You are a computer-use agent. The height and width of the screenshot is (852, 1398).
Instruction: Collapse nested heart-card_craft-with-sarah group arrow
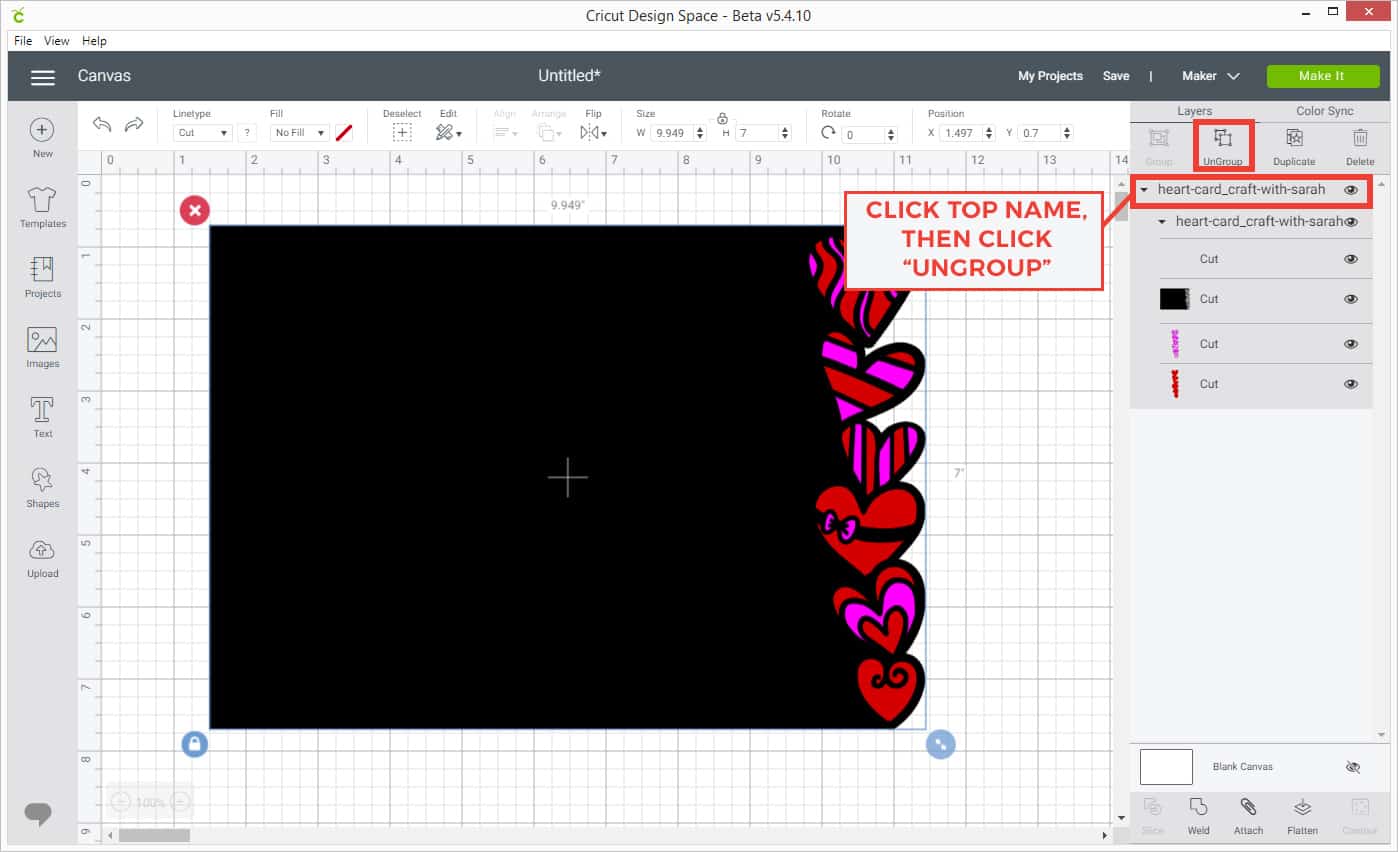coord(1162,222)
